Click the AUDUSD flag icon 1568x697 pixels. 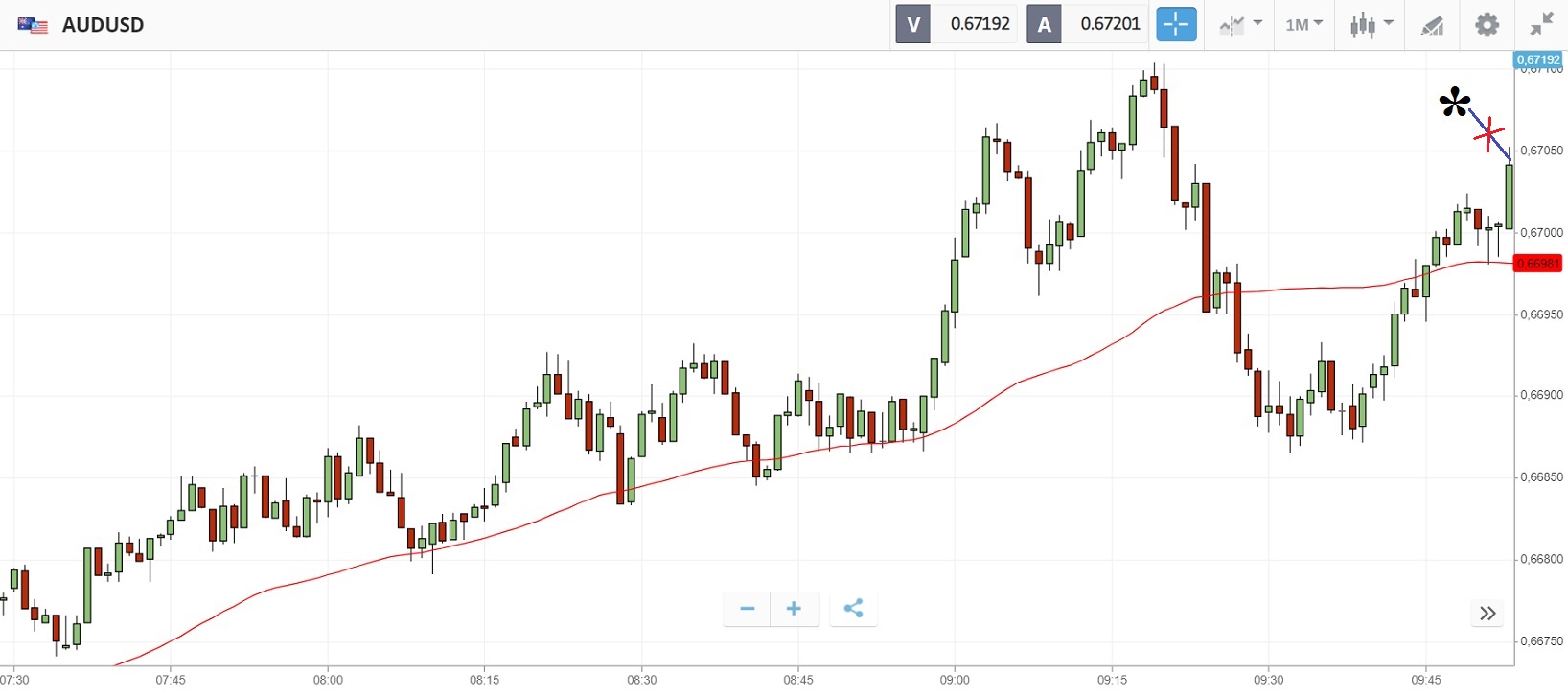pyautogui.click(x=33, y=25)
